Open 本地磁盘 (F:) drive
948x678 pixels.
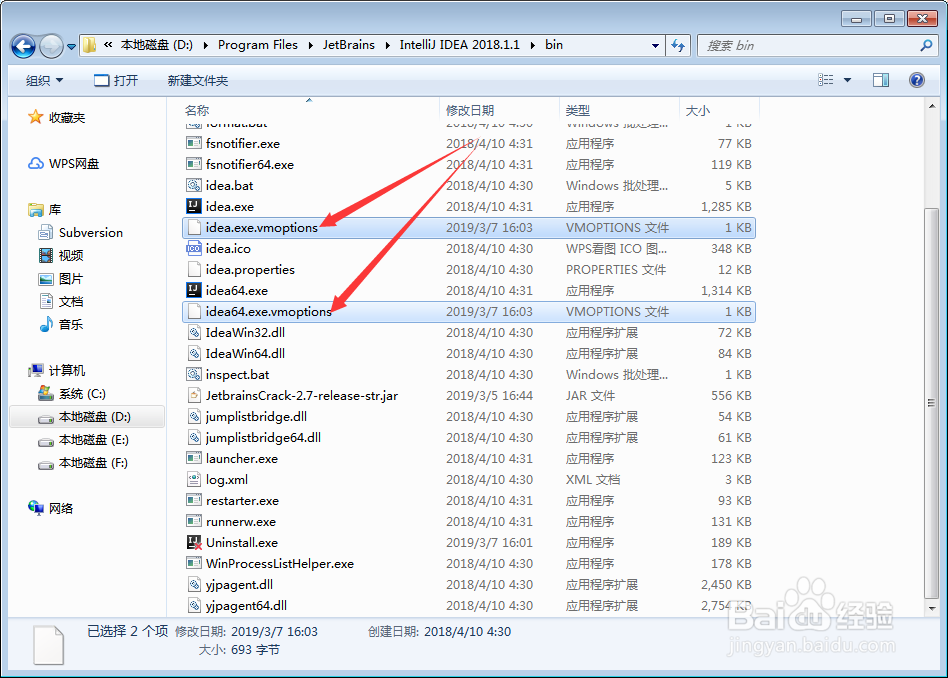coord(83,463)
